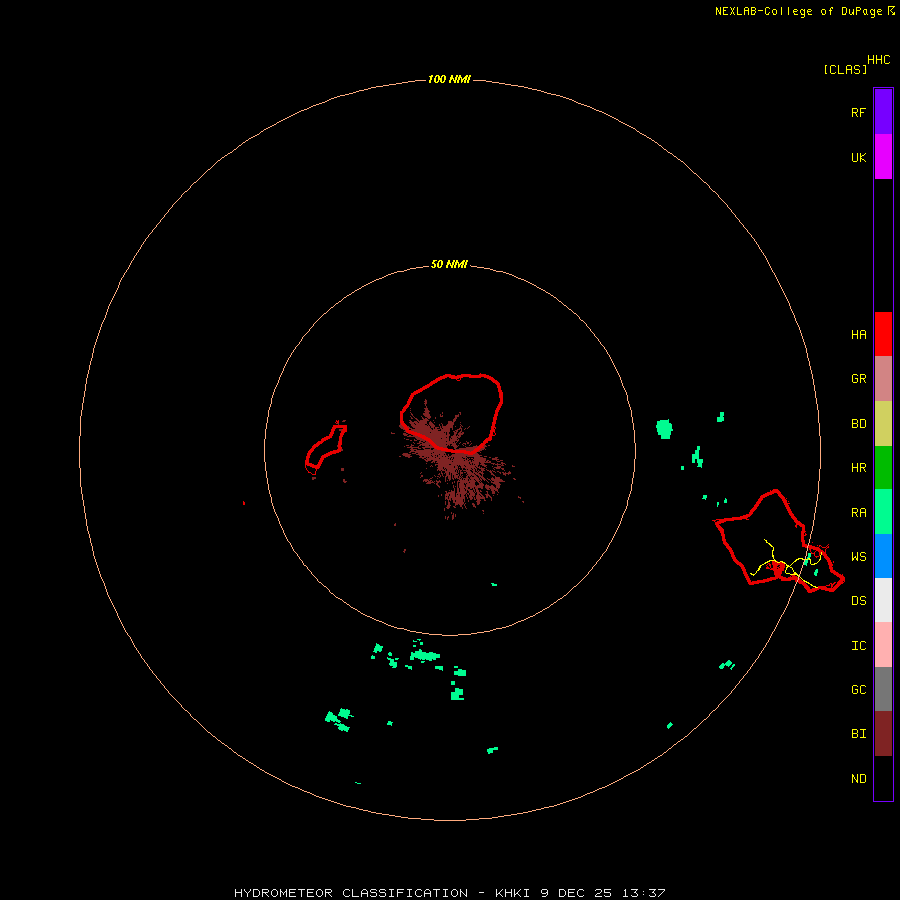Screen dimensions: 900x900
Task: Click the ND black legend swatch
Action: pos(883,778)
